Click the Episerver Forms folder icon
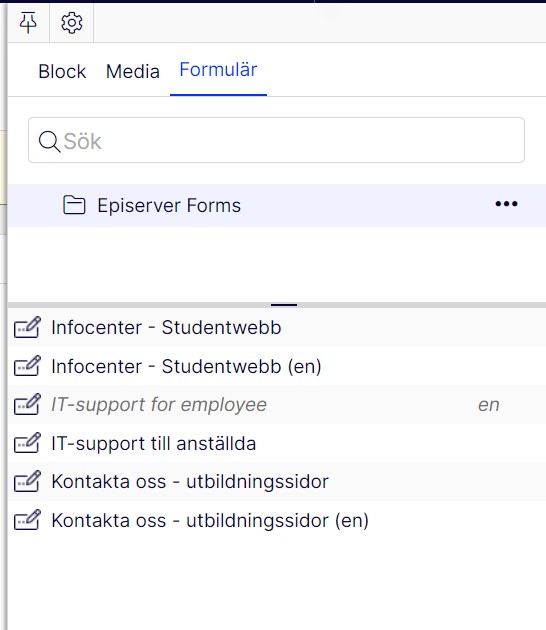546x630 pixels. [74, 205]
